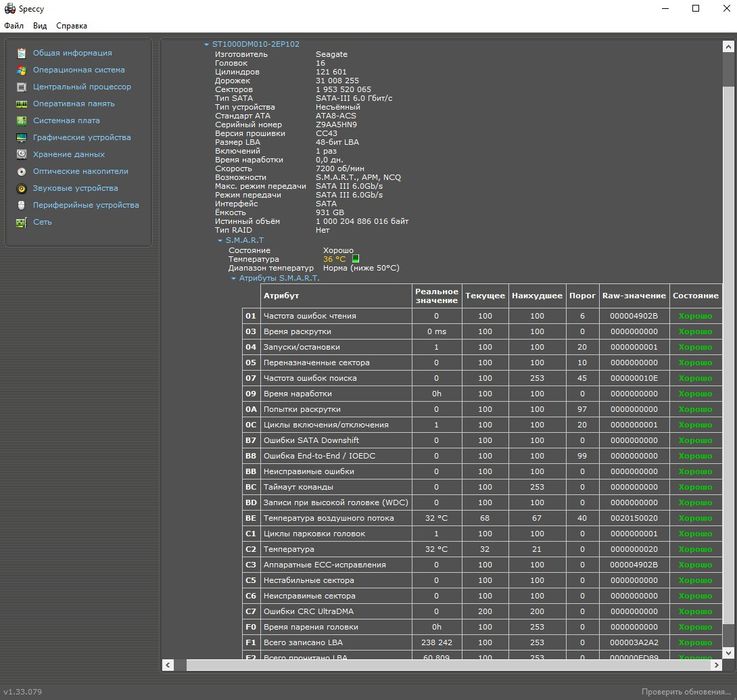The height and width of the screenshot is (700, 737).
Task: Click the Состояние column header
Action: pos(696,296)
